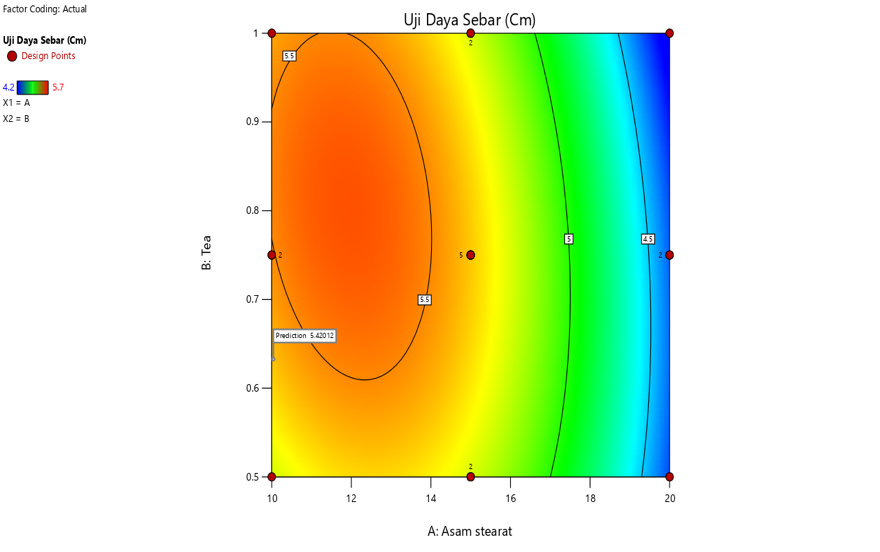The height and width of the screenshot is (552, 880).
Task: Click the left edge middle design point
Action: click(272, 255)
